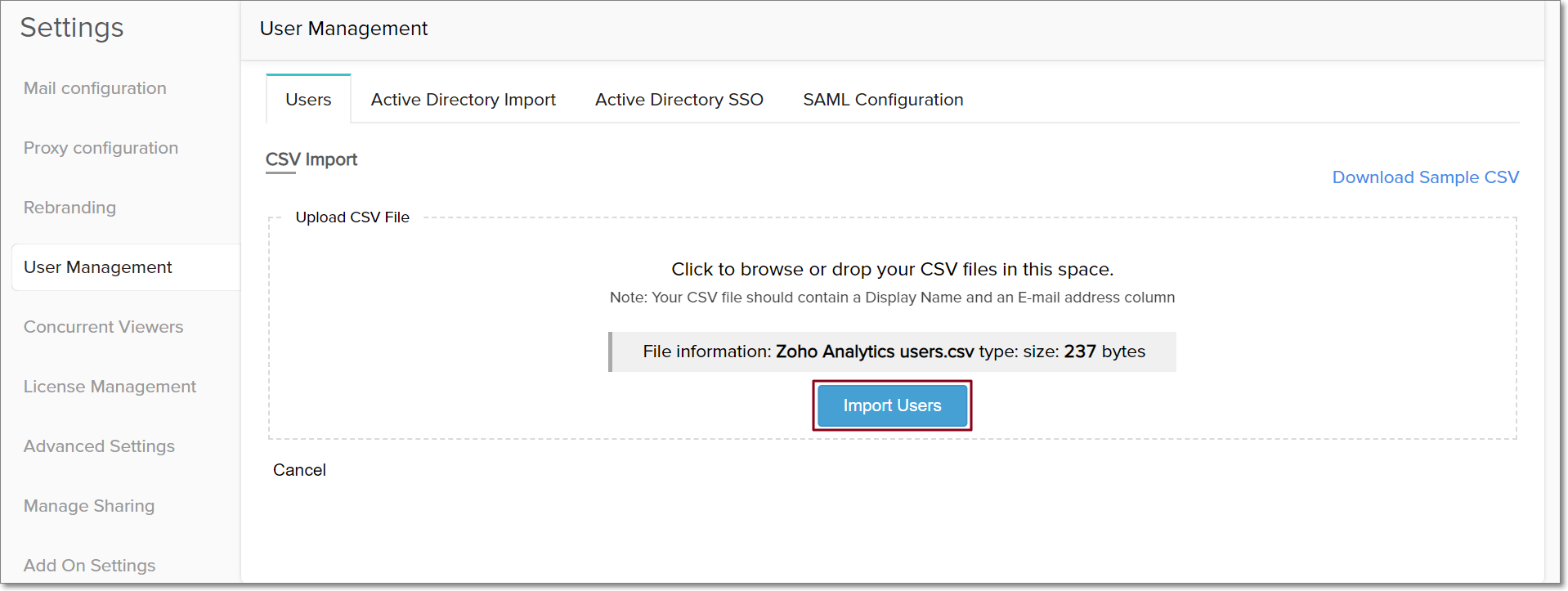Open the Active Directory SSO tab
Viewport: 1568px width, 591px height.
point(679,100)
